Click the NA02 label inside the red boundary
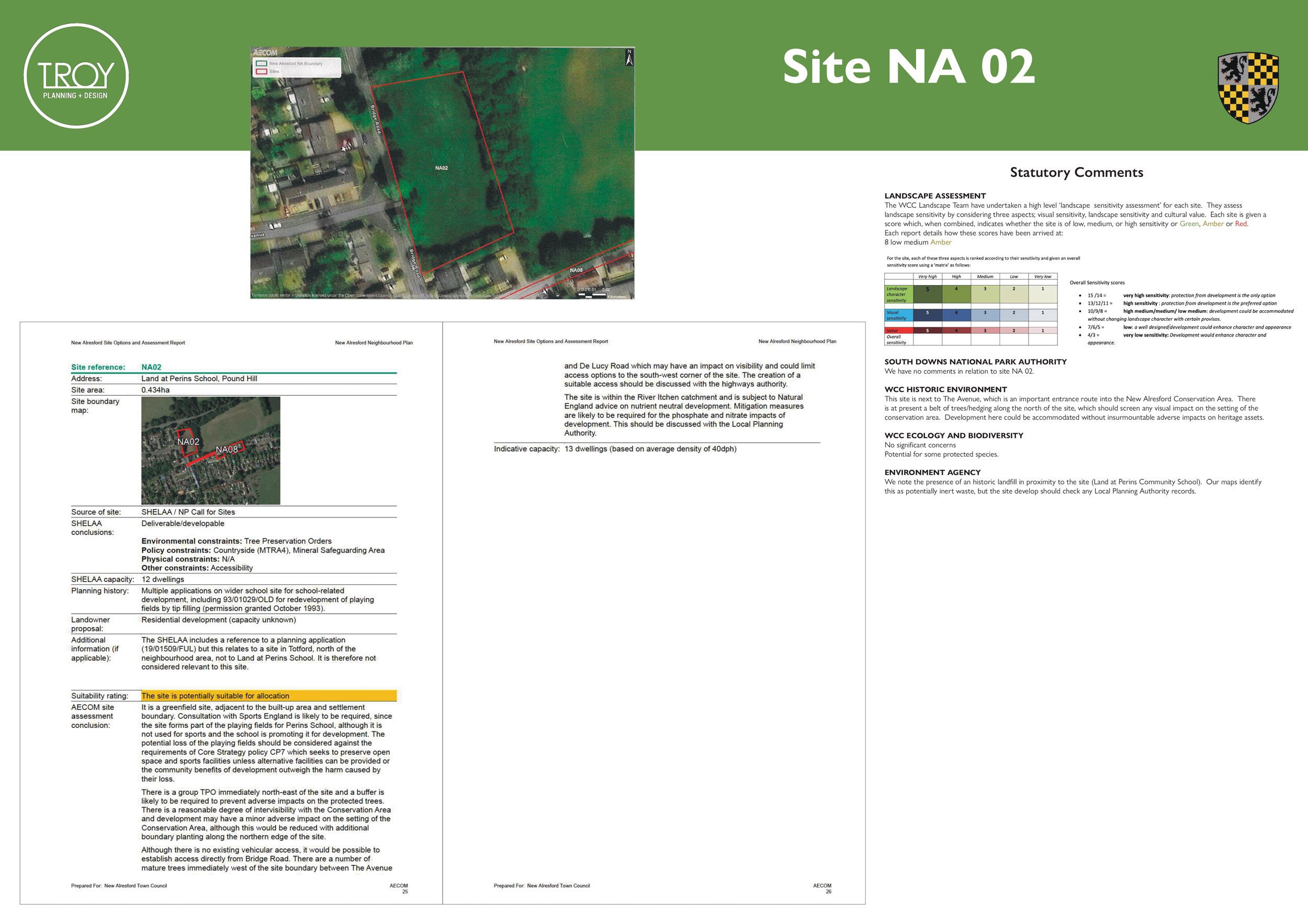 442,168
